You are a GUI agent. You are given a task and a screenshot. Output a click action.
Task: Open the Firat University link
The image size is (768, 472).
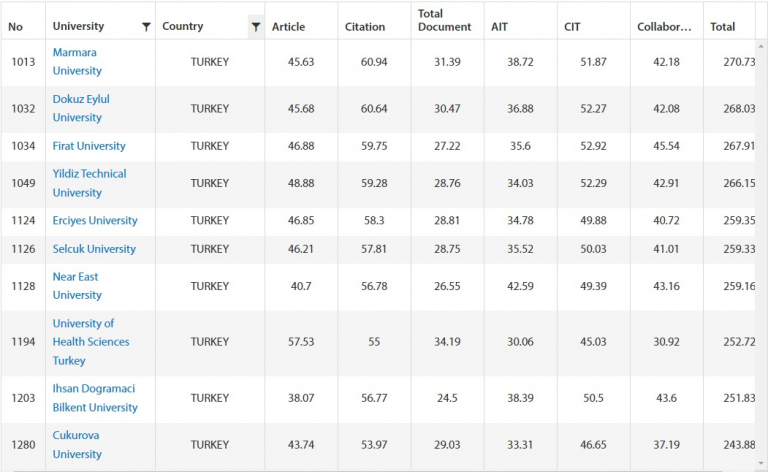click(x=89, y=146)
